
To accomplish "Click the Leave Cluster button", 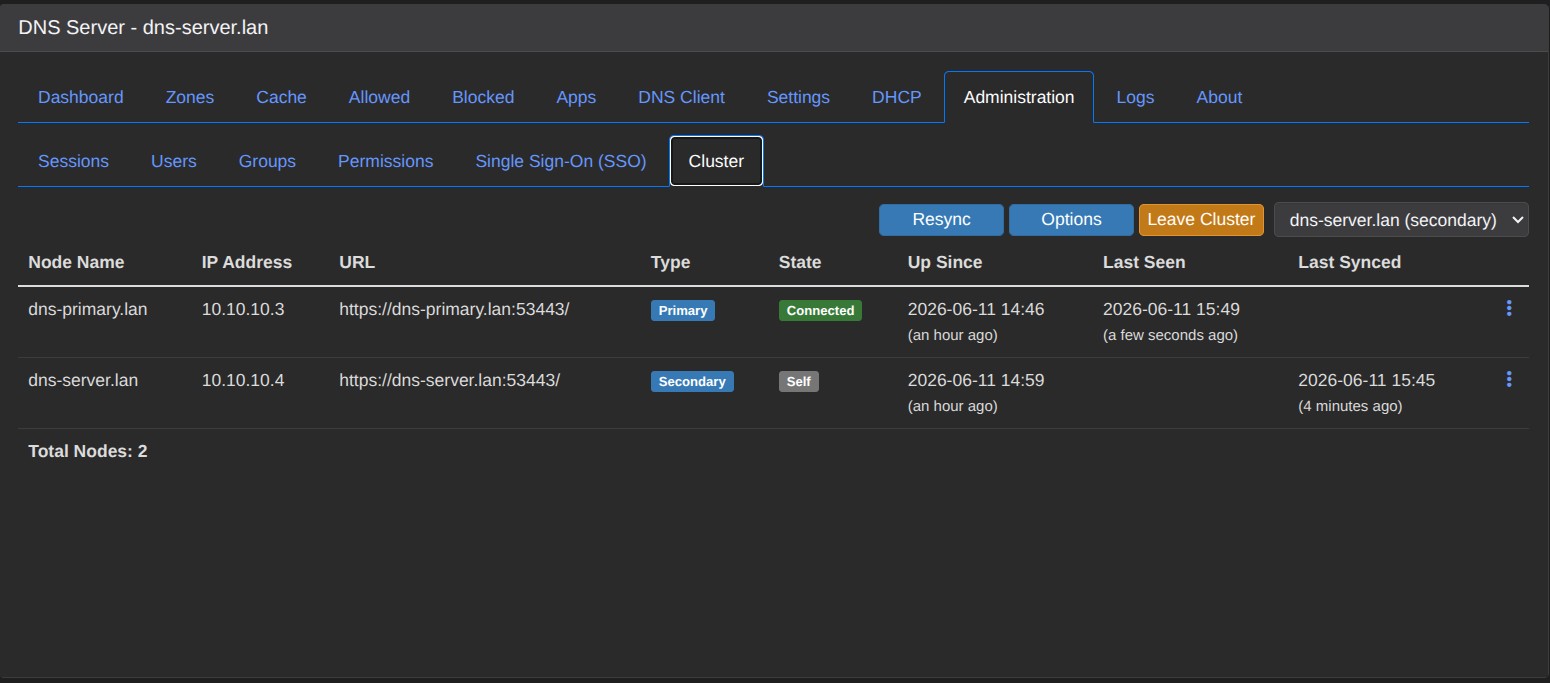I will (x=1201, y=220).
